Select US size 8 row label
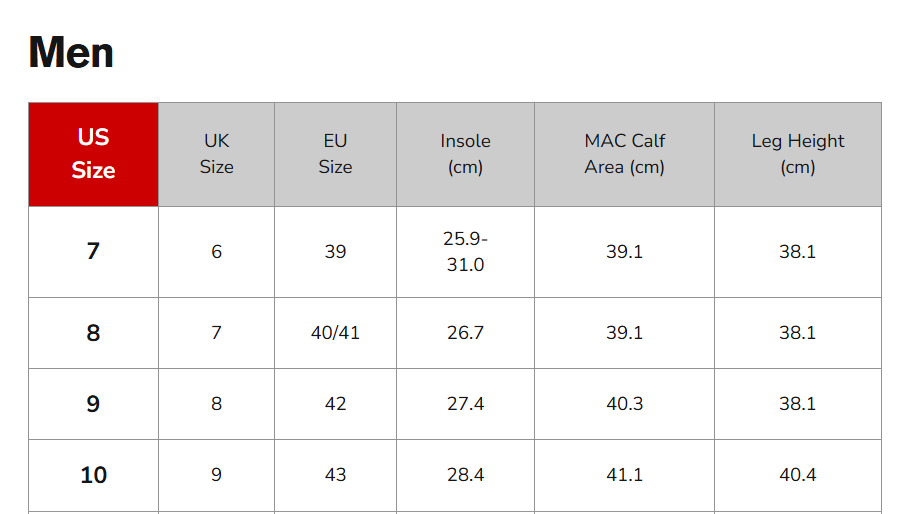Screen dimensions: 910x514 click(93, 333)
